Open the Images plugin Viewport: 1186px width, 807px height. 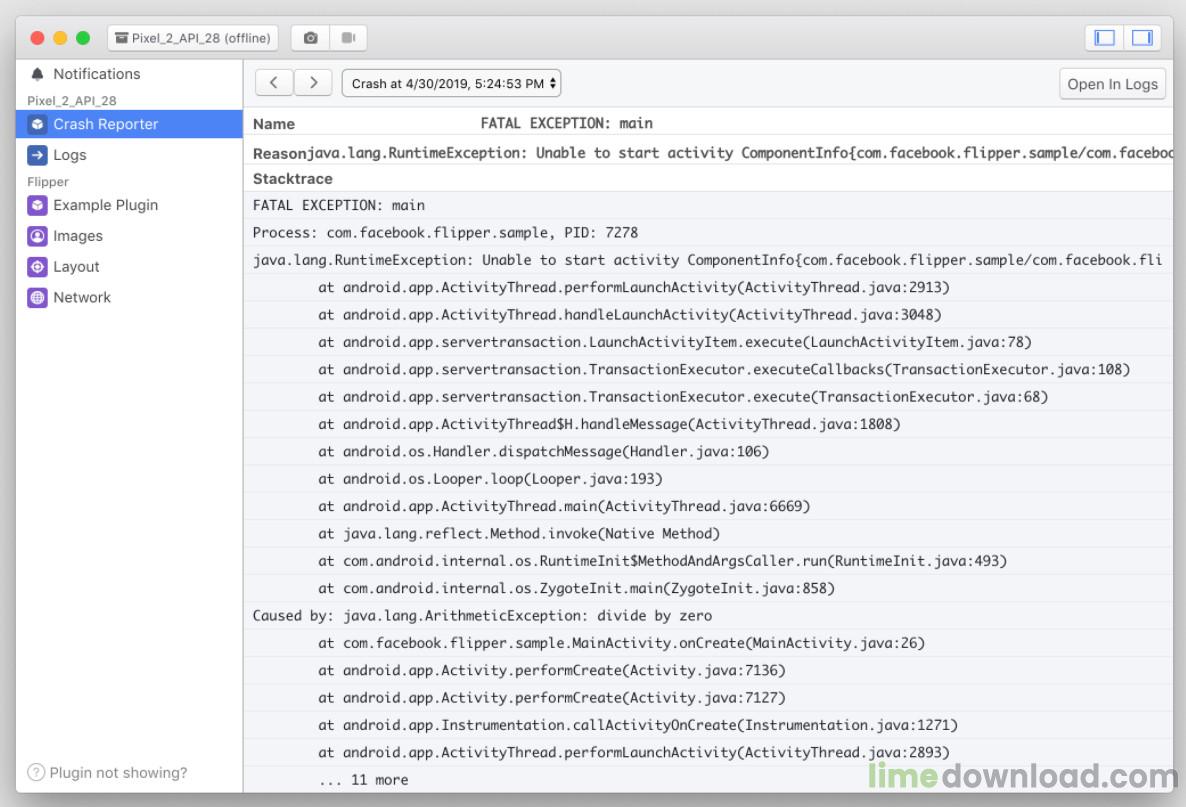pyautogui.click(x=77, y=236)
